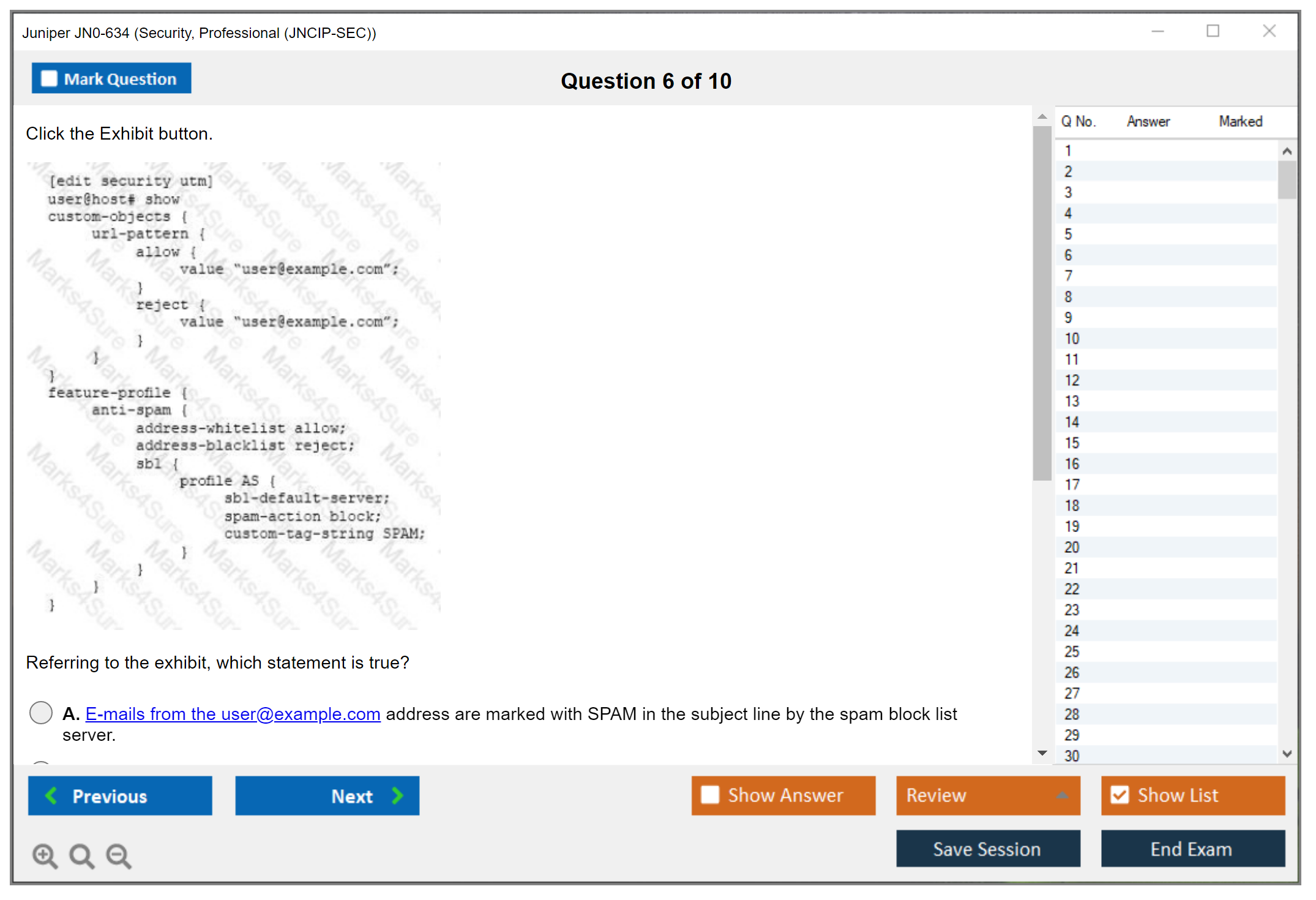The image size is (1316, 900).
Task: Click the question pane vertical scrollbar
Action: (1042, 303)
